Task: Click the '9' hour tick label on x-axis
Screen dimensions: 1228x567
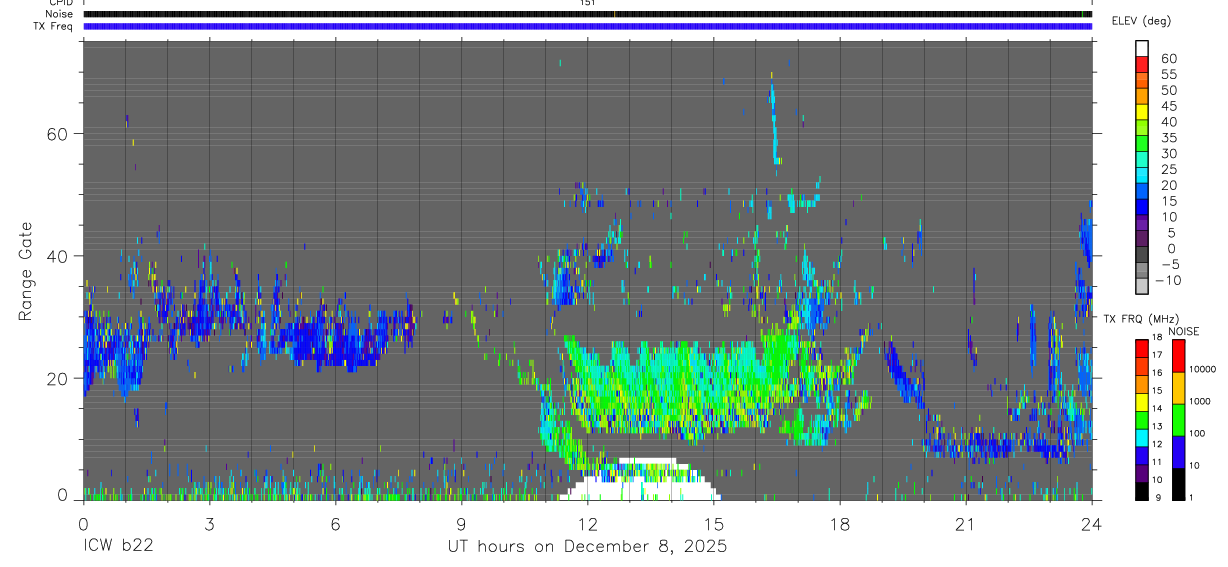Action: click(462, 523)
